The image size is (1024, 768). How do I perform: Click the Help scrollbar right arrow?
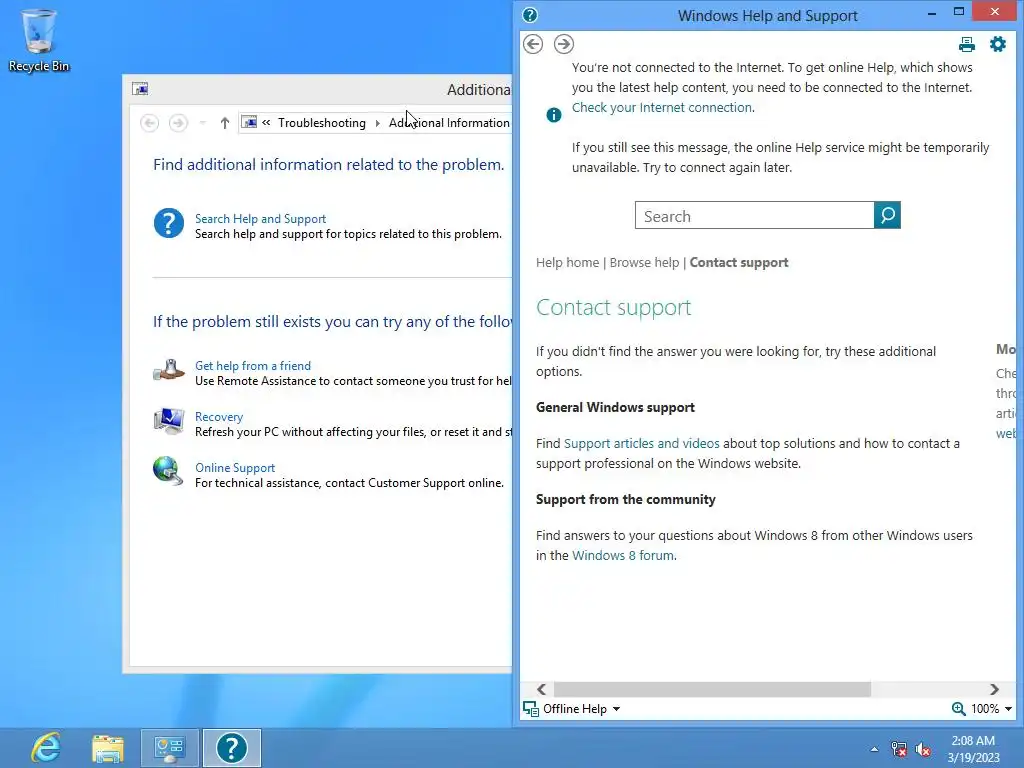click(x=994, y=689)
